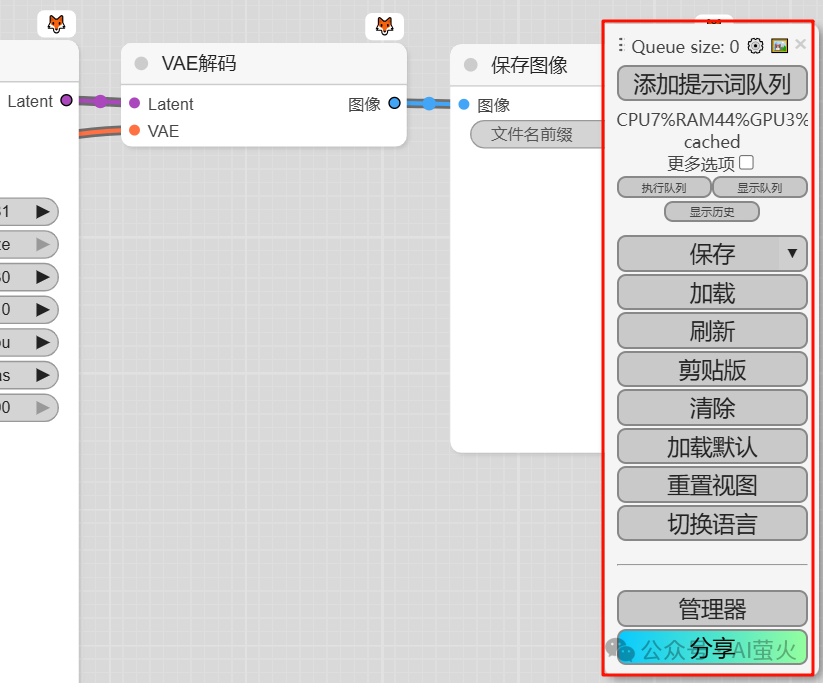This screenshot has width=823, height=683.
Task: Click the 加载 button
Action: 712,292
